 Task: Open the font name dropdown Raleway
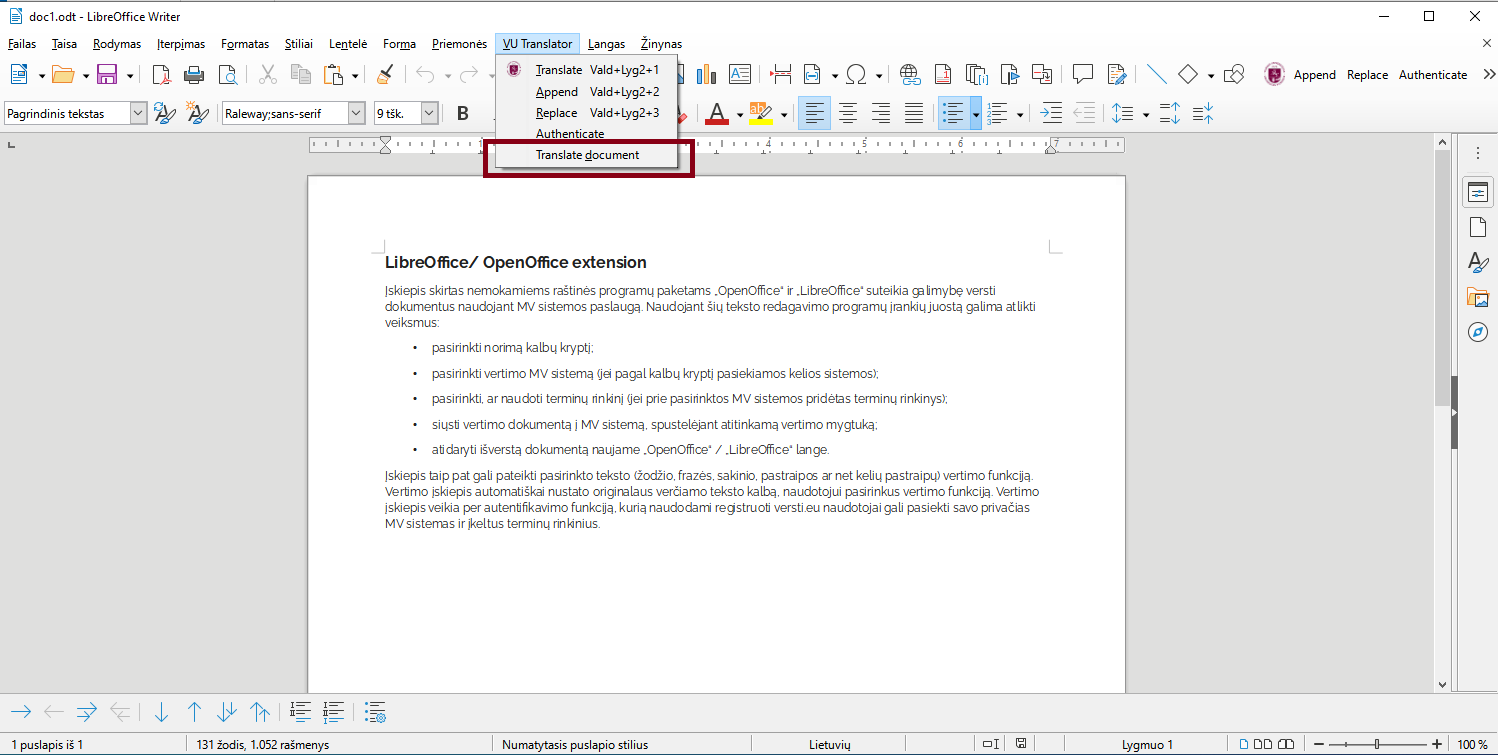click(x=356, y=113)
